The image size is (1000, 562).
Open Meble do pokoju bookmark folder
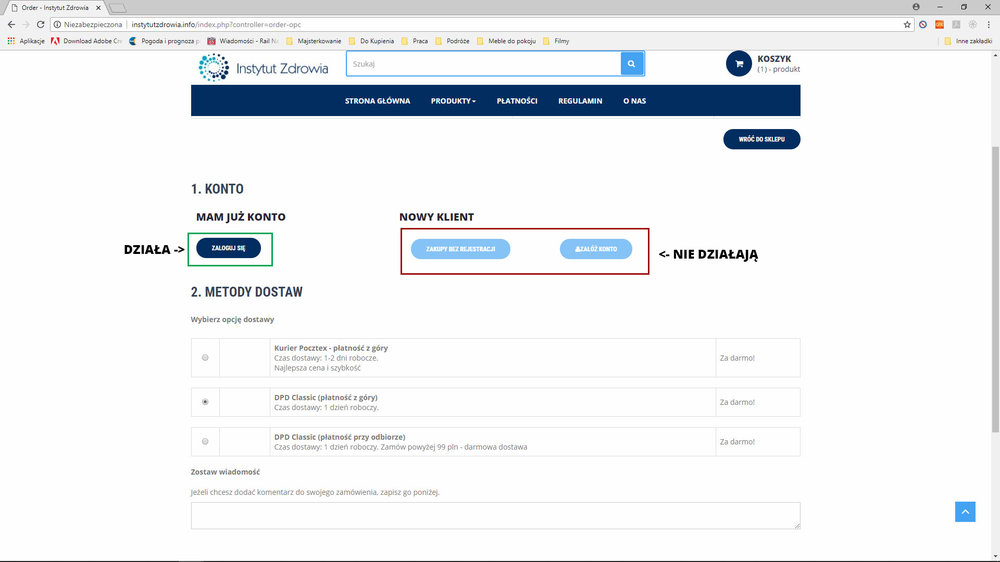tap(506, 41)
